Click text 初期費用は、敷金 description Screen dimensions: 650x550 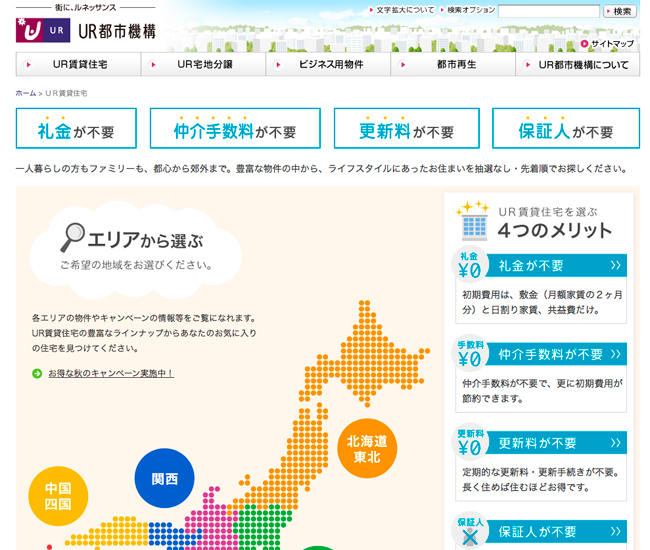542,302
